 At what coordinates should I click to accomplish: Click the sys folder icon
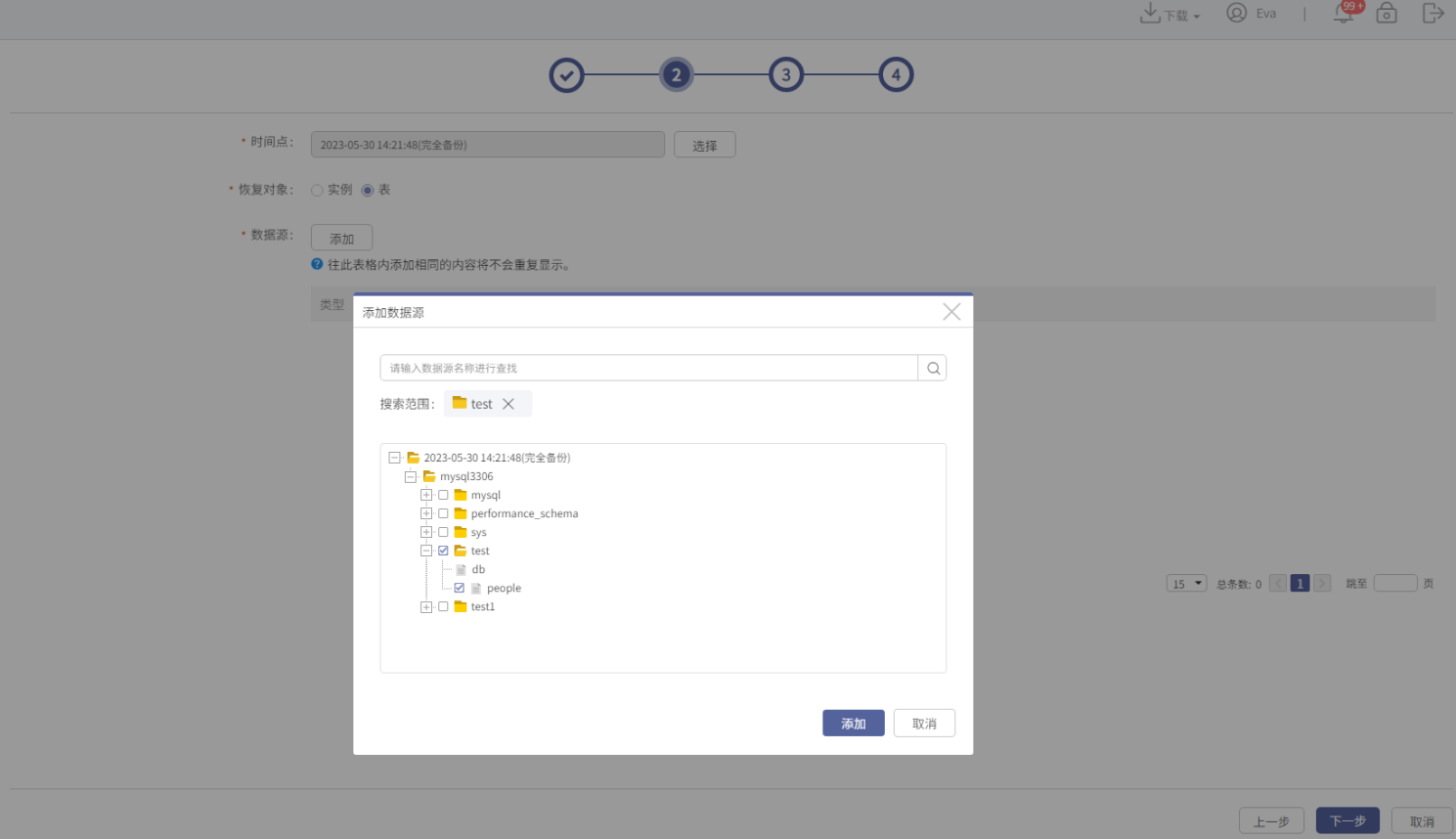click(461, 532)
